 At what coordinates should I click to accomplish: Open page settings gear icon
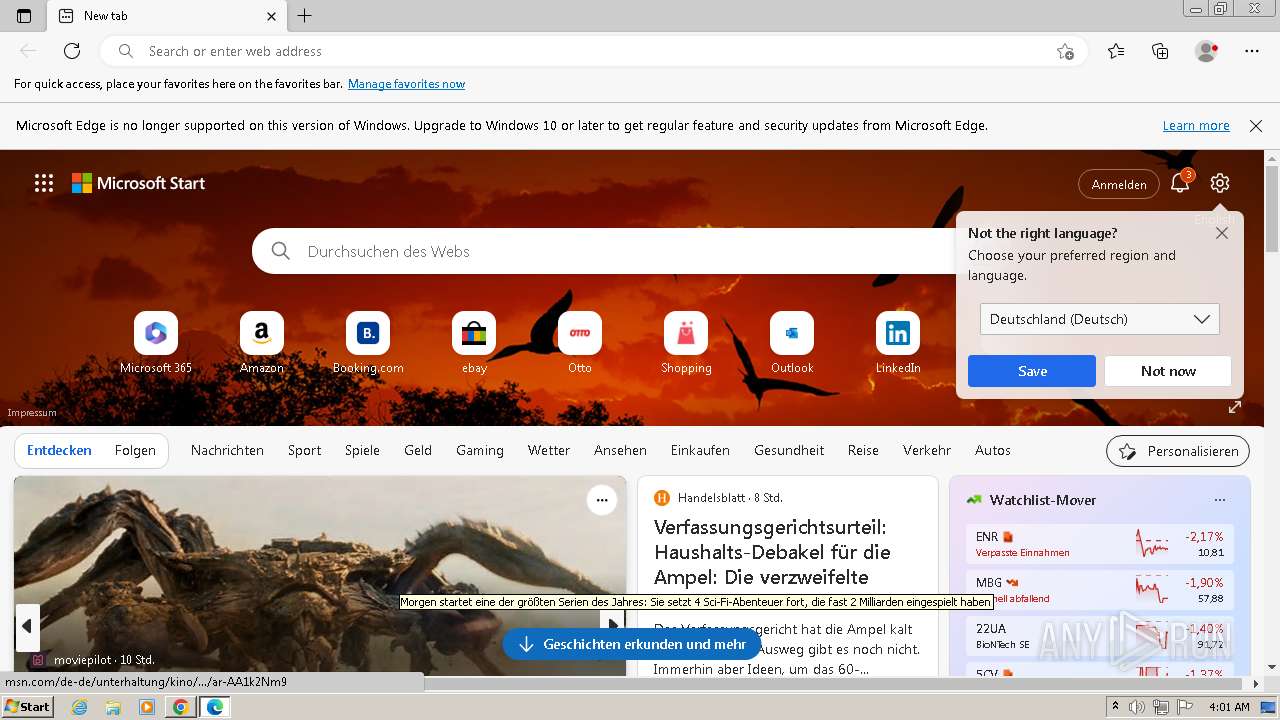(1219, 183)
